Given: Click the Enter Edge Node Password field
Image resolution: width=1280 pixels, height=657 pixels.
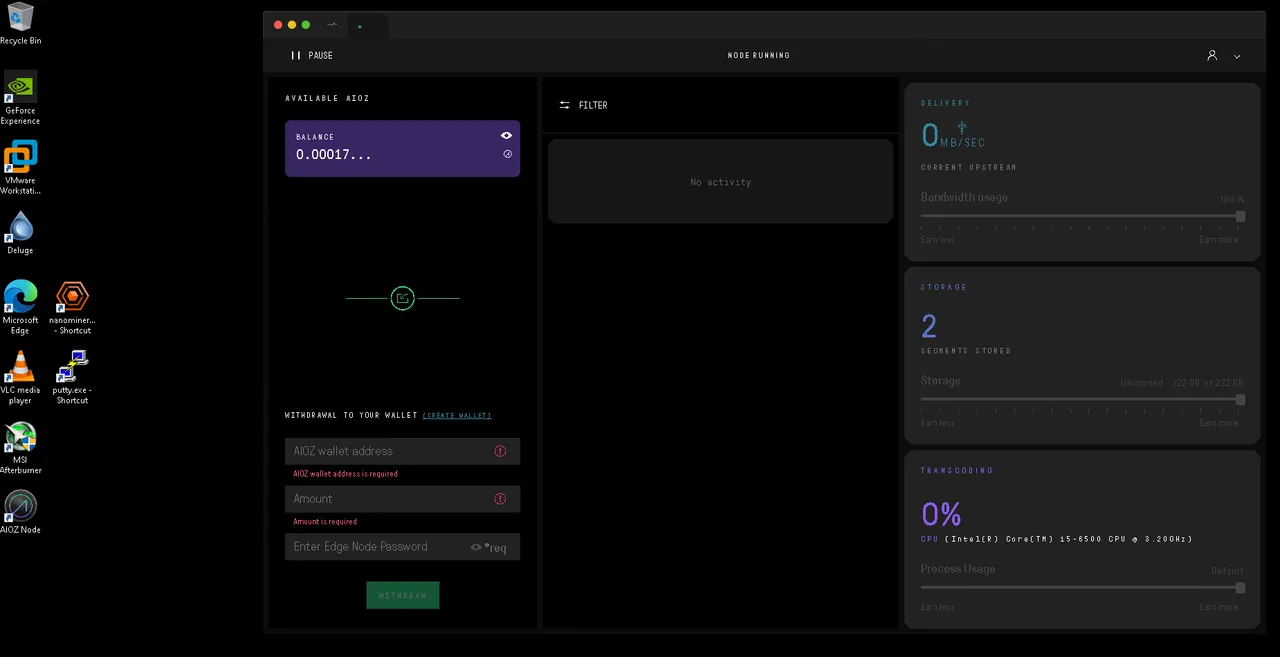Looking at the screenshot, I should coord(375,547).
